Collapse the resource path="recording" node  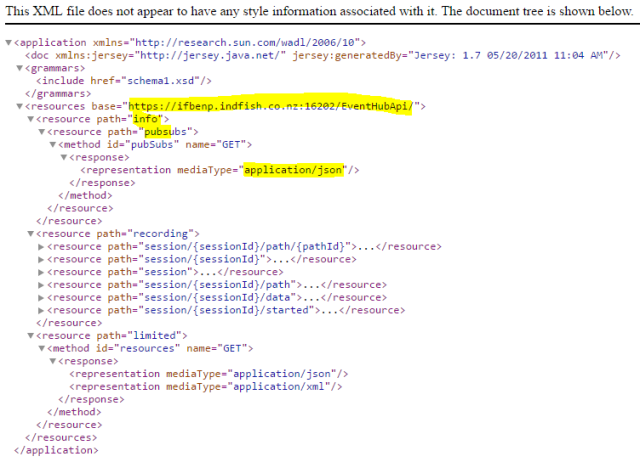click(30, 234)
